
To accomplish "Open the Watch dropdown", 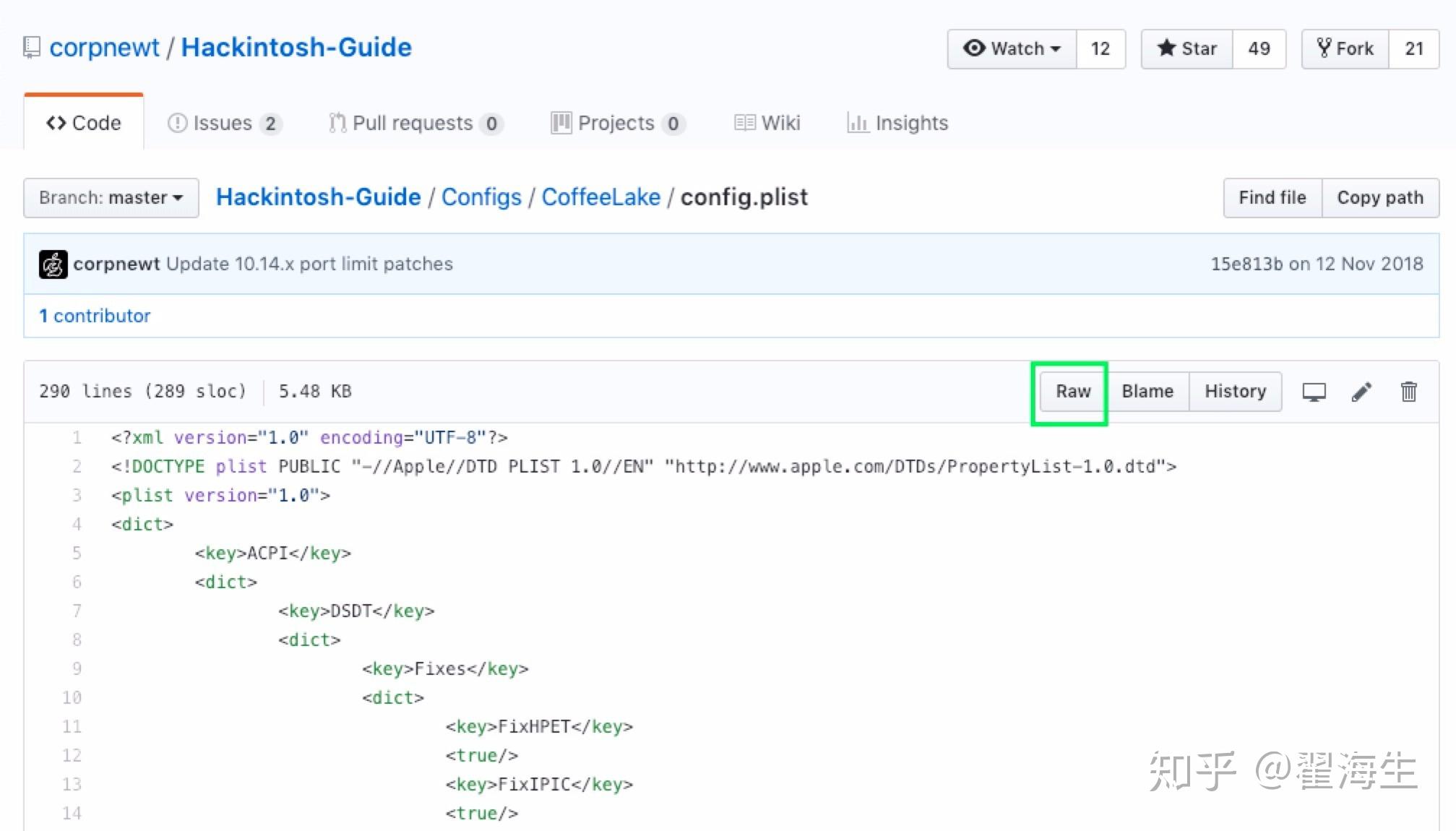I will point(1012,48).
